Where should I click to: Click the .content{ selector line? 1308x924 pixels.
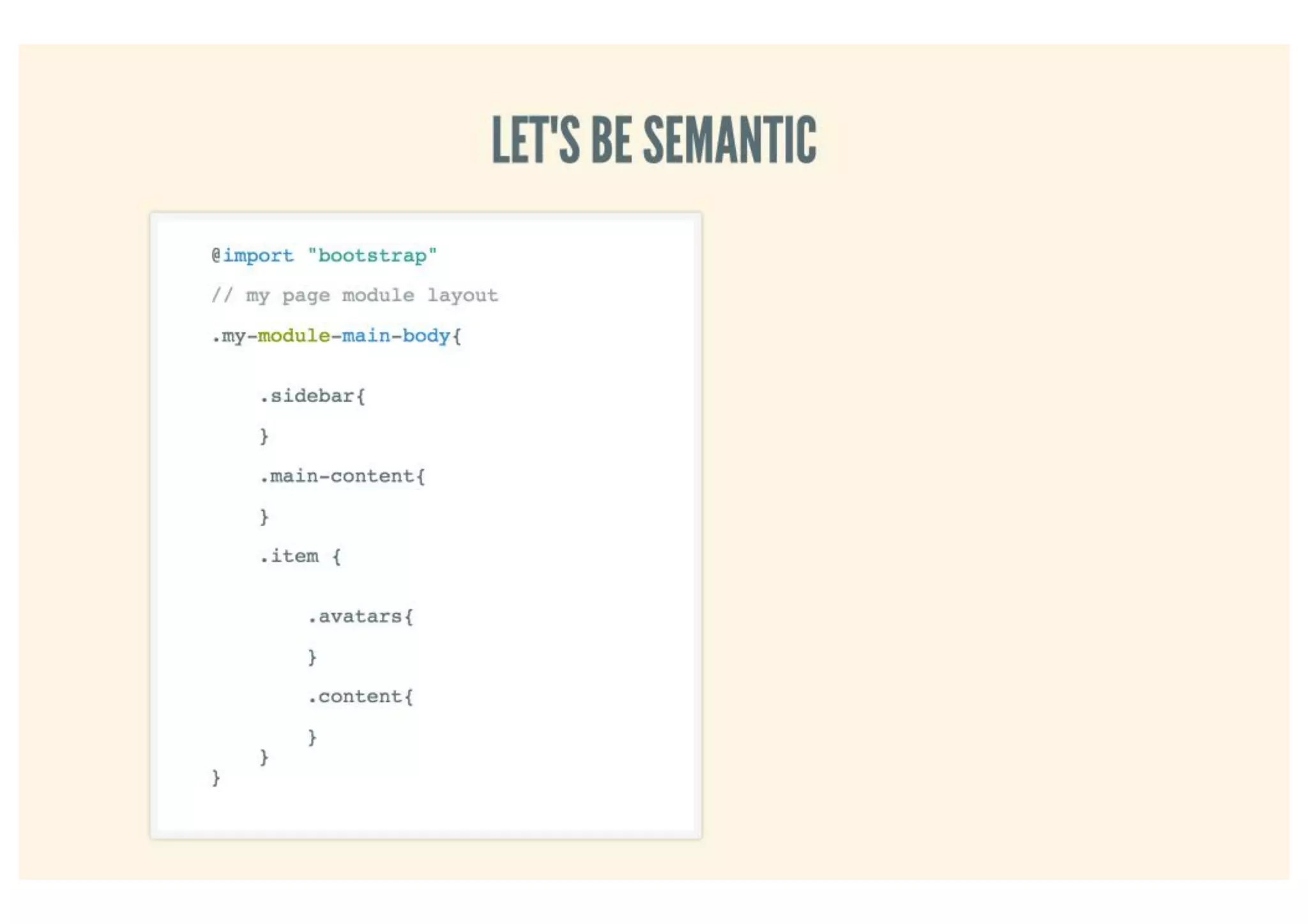tap(360, 697)
